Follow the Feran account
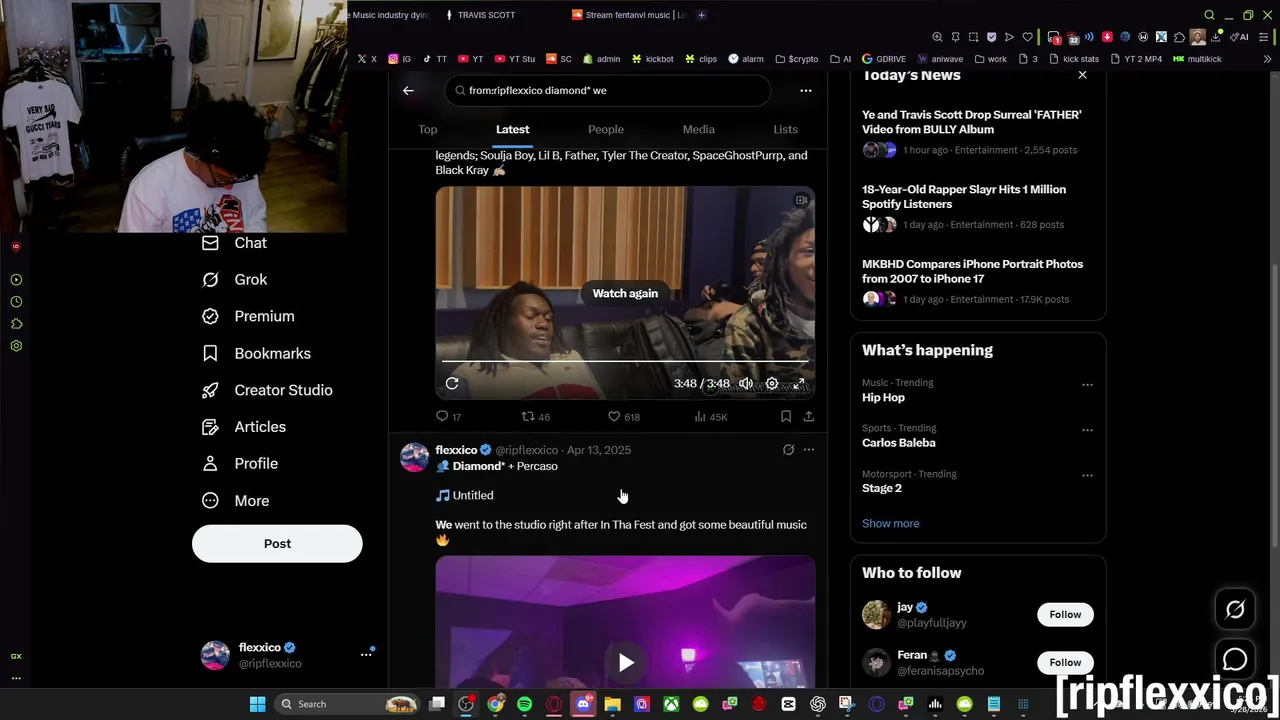The height and width of the screenshot is (720, 1280). 1065,662
